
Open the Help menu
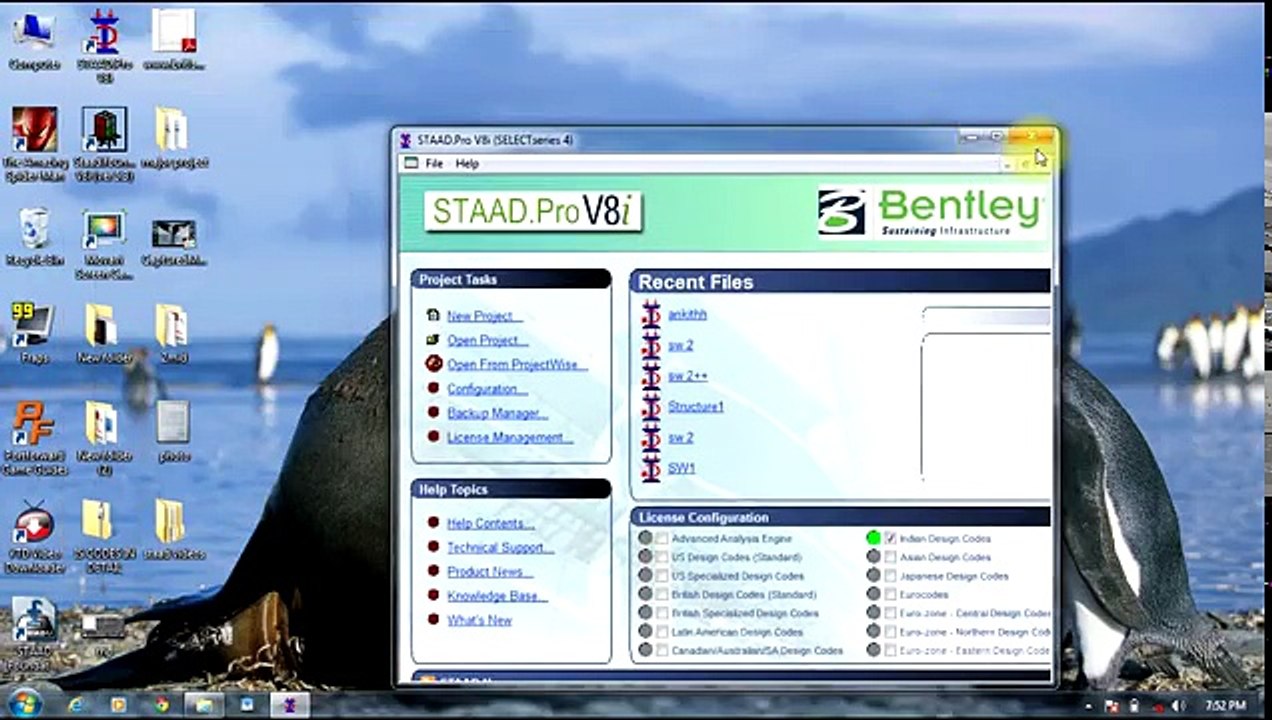coord(467,163)
